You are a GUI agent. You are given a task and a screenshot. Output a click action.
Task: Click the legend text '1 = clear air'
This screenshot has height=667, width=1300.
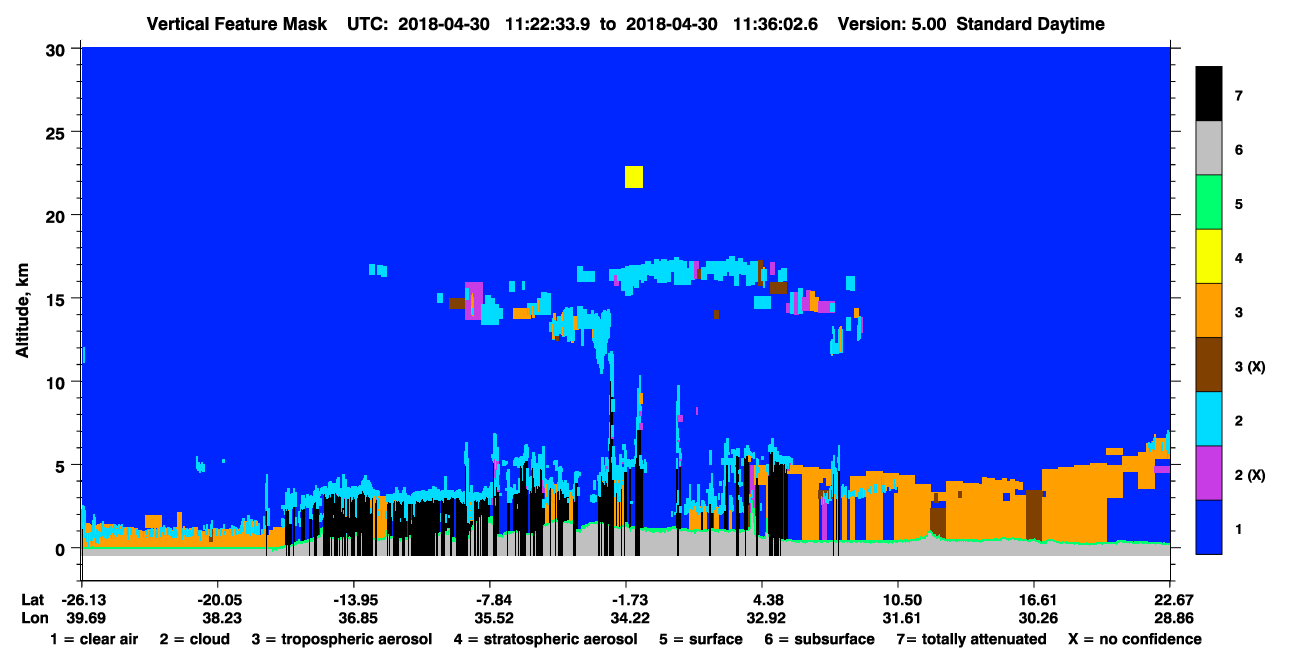94,639
